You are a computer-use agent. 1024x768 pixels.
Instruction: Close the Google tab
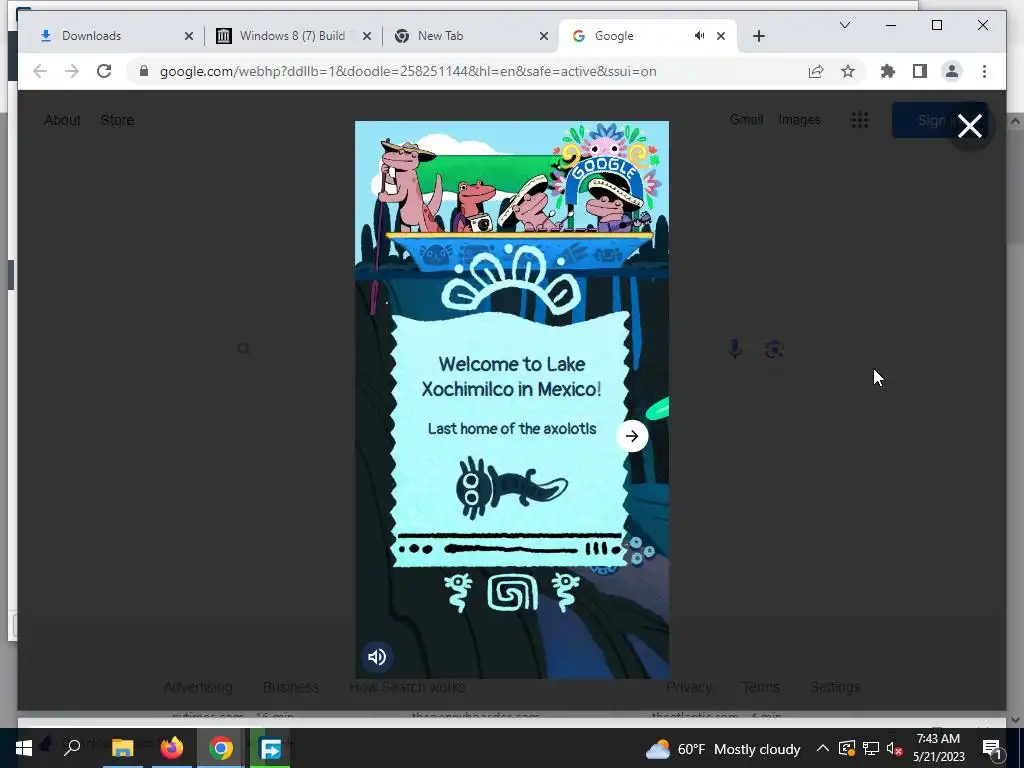click(x=721, y=36)
